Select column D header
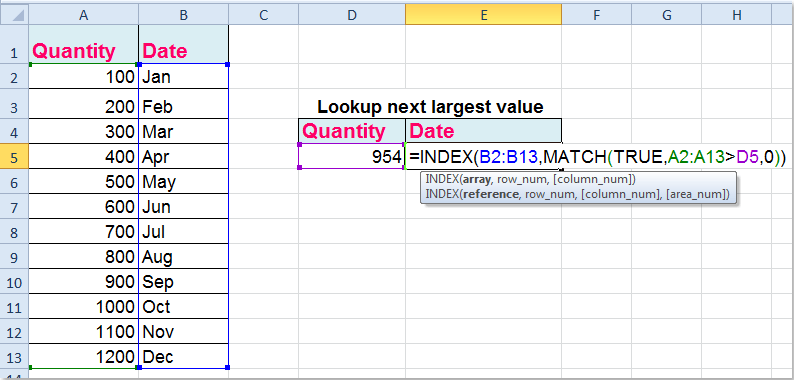 point(352,15)
